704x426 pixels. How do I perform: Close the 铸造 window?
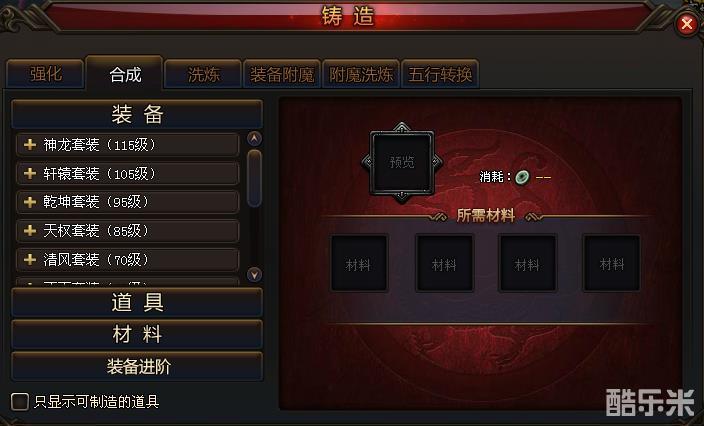coord(686,23)
